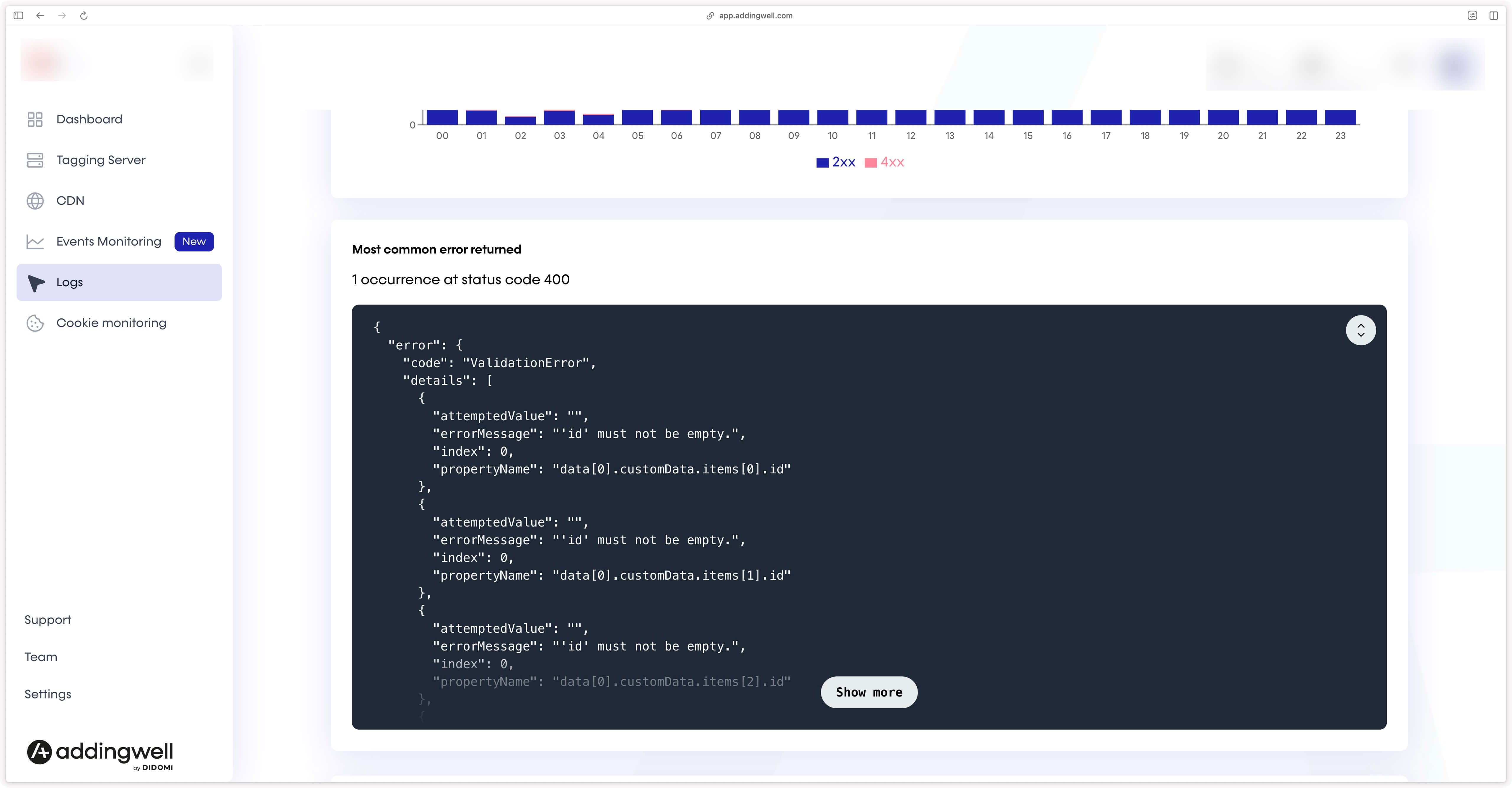Go back to the previous page
This screenshot has height=788, width=1512.
coord(40,16)
